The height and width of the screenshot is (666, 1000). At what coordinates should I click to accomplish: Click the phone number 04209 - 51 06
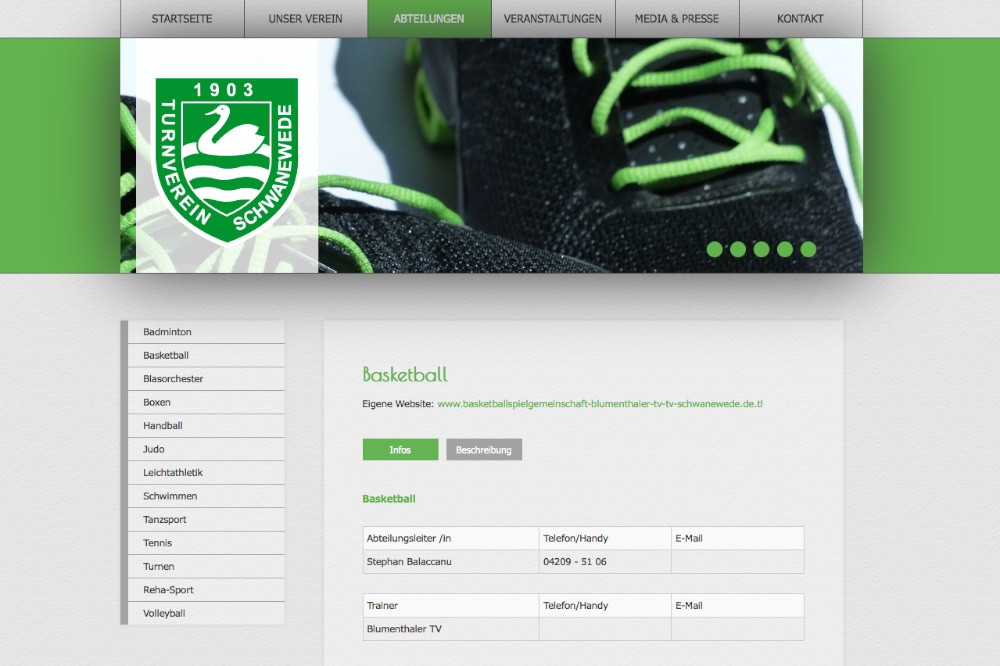click(x=575, y=562)
